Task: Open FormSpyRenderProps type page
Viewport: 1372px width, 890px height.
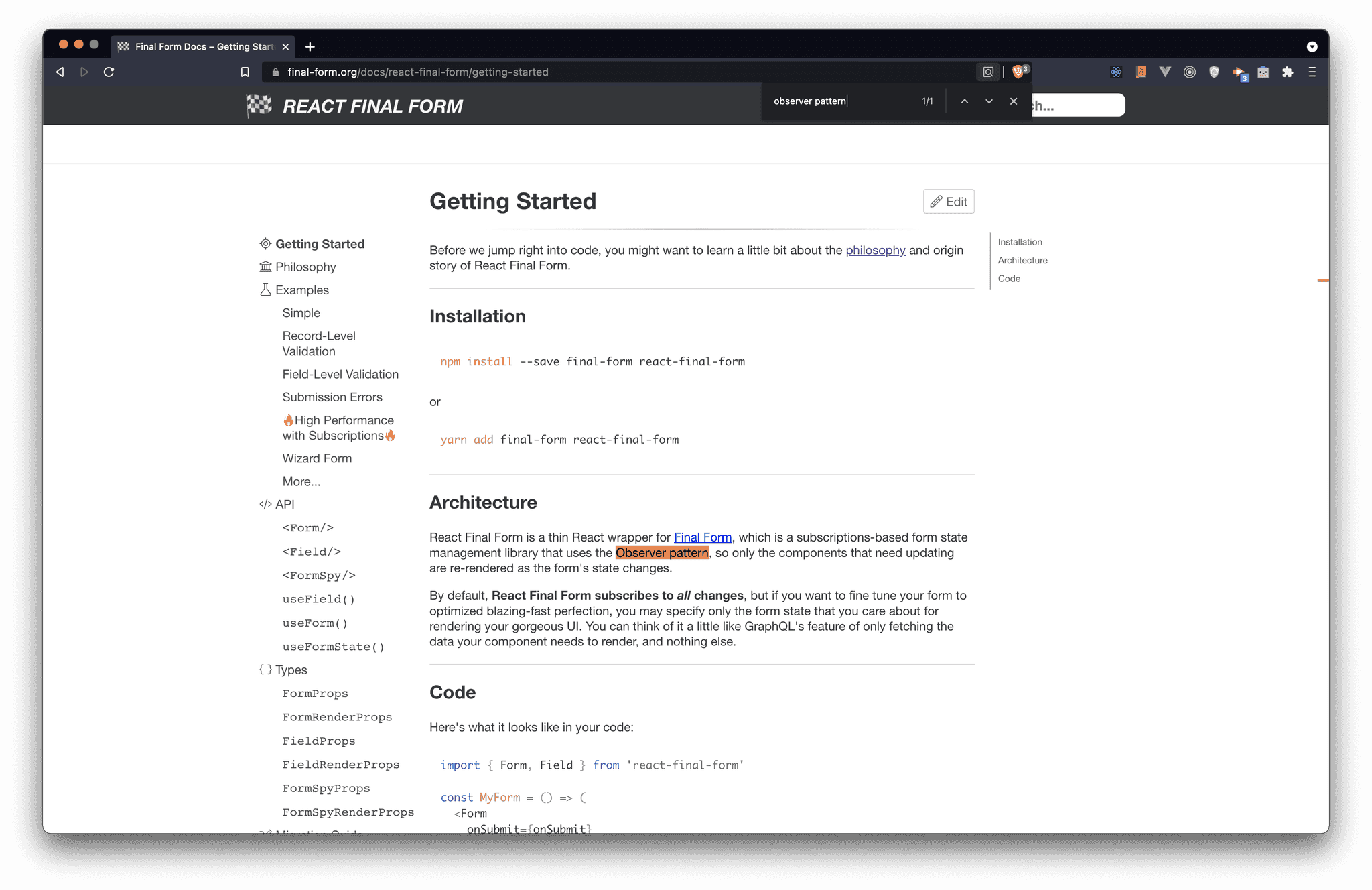Action: click(x=348, y=812)
